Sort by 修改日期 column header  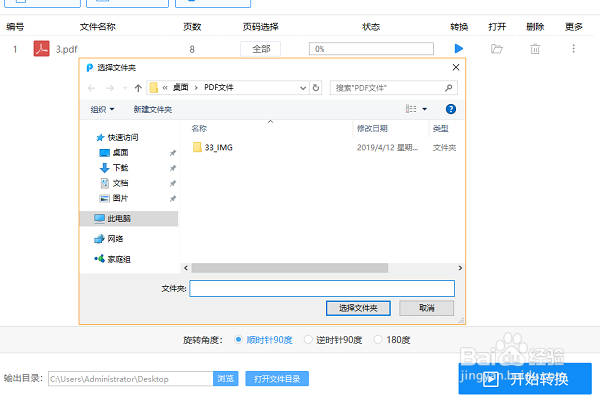[372, 129]
